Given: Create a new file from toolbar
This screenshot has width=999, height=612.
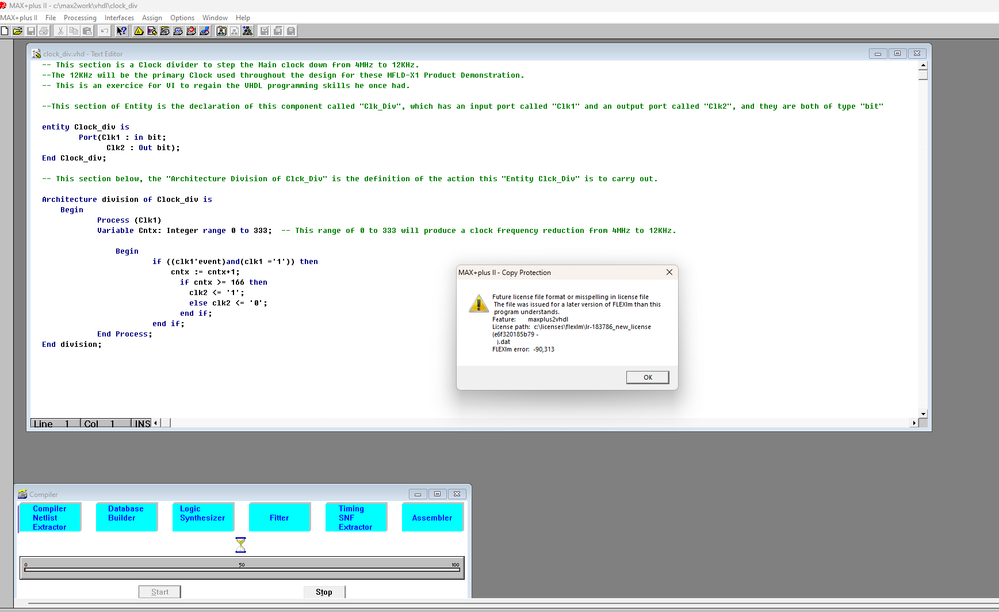Looking at the screenshot, I should (4, 31).
